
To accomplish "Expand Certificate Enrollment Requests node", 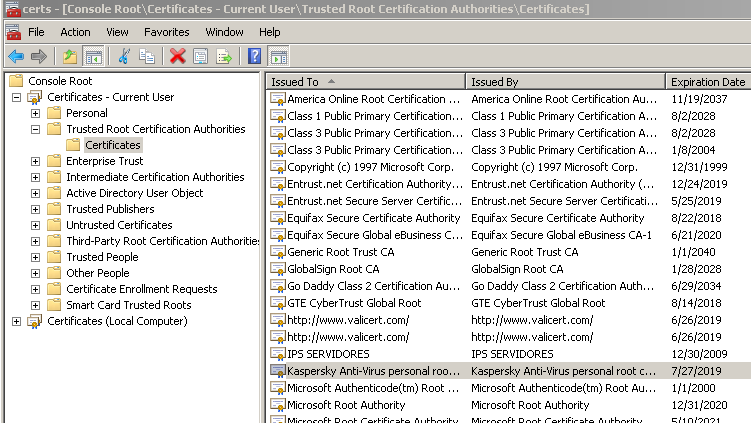I will click(x=35, y=289).
